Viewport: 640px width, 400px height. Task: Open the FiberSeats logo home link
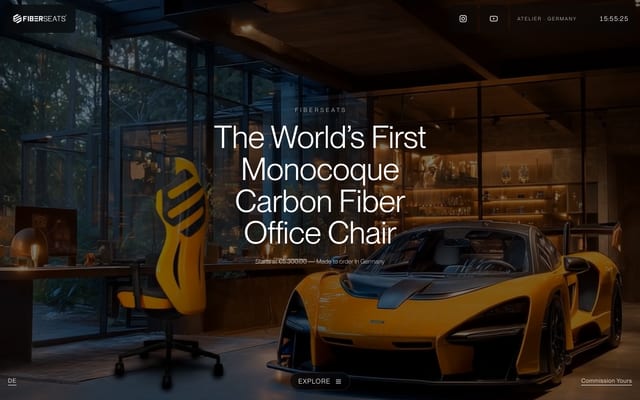click(x=39, y=19)
